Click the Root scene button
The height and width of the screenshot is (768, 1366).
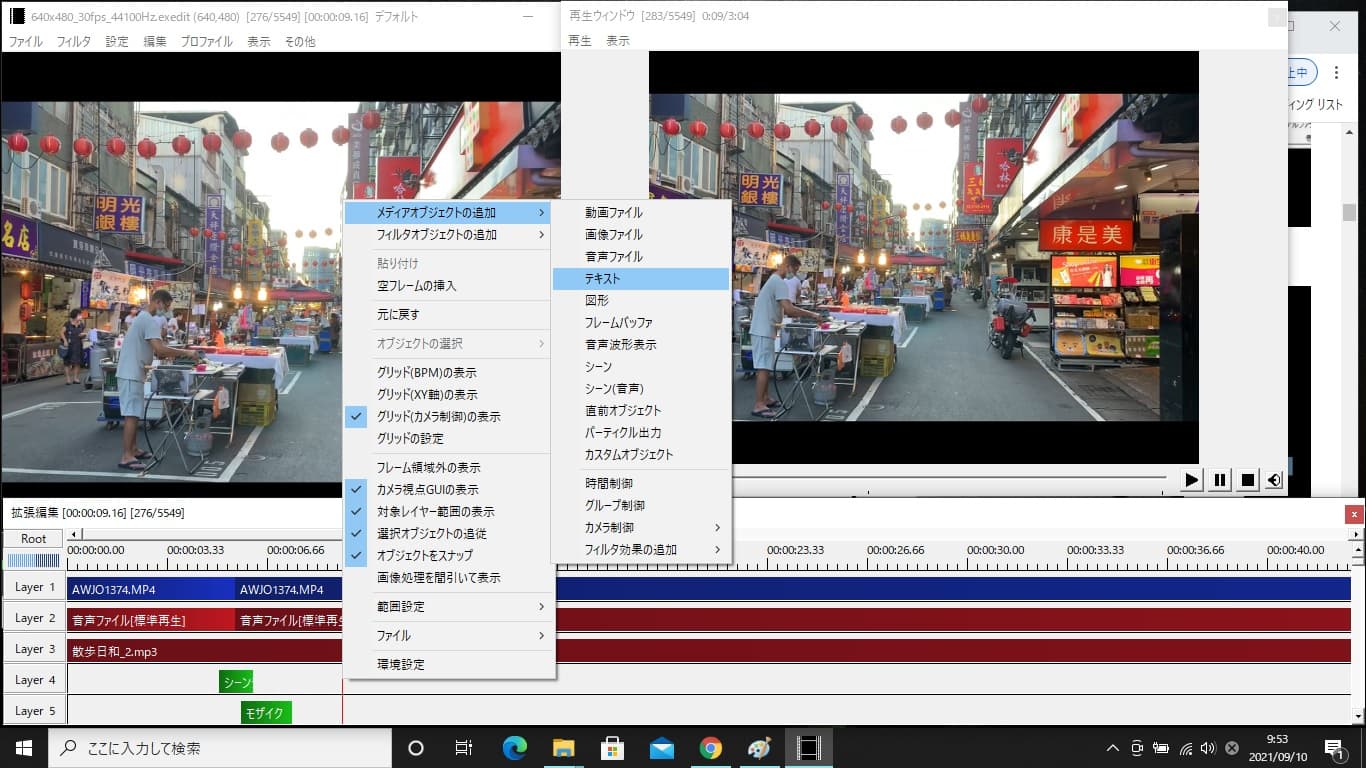tap(34, 538)
